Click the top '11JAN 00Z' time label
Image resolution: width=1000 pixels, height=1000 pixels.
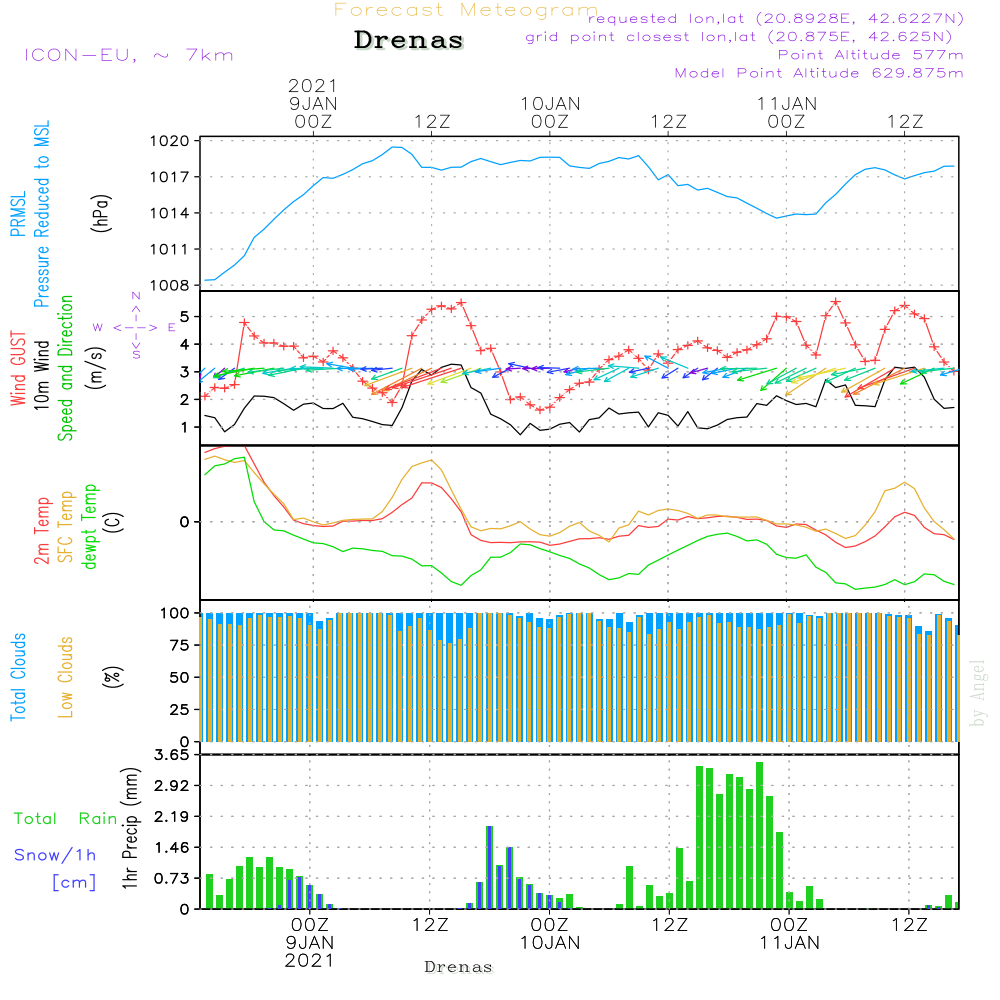[x=786, y=113]
